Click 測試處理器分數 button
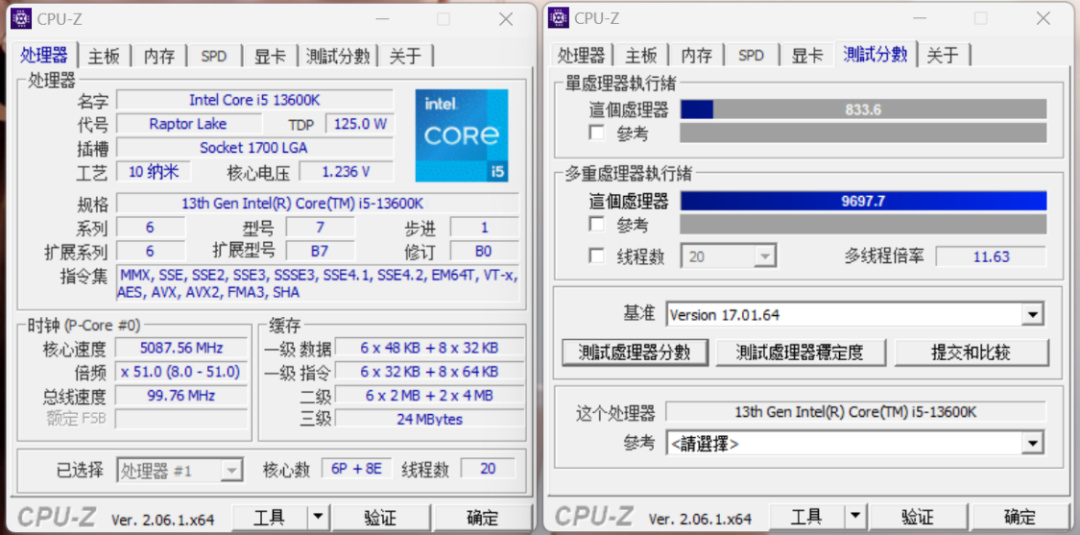 click(x=634, y=353)
